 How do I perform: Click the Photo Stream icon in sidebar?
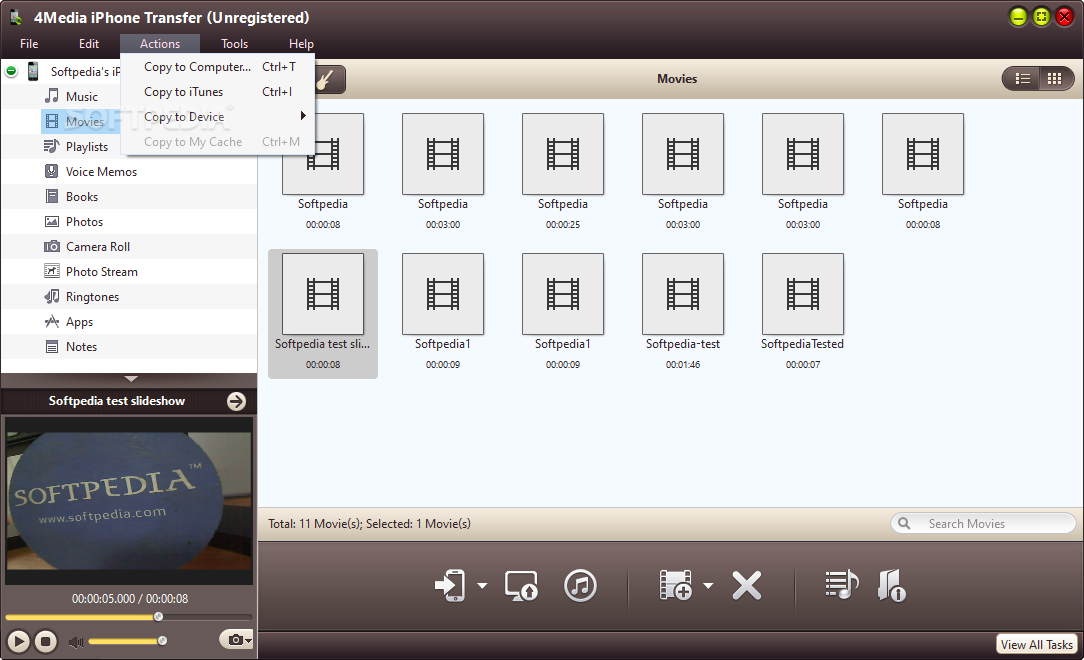[52, 272]
